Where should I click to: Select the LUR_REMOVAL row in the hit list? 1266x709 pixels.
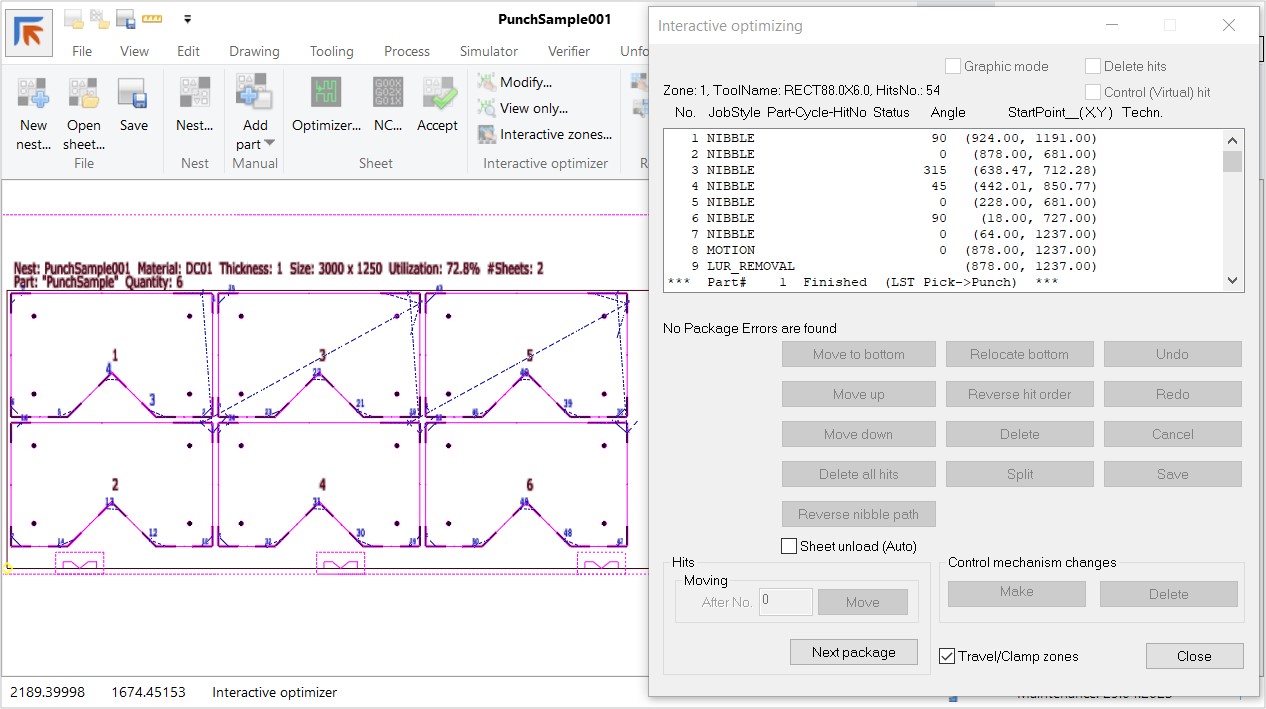click(750, 266)
